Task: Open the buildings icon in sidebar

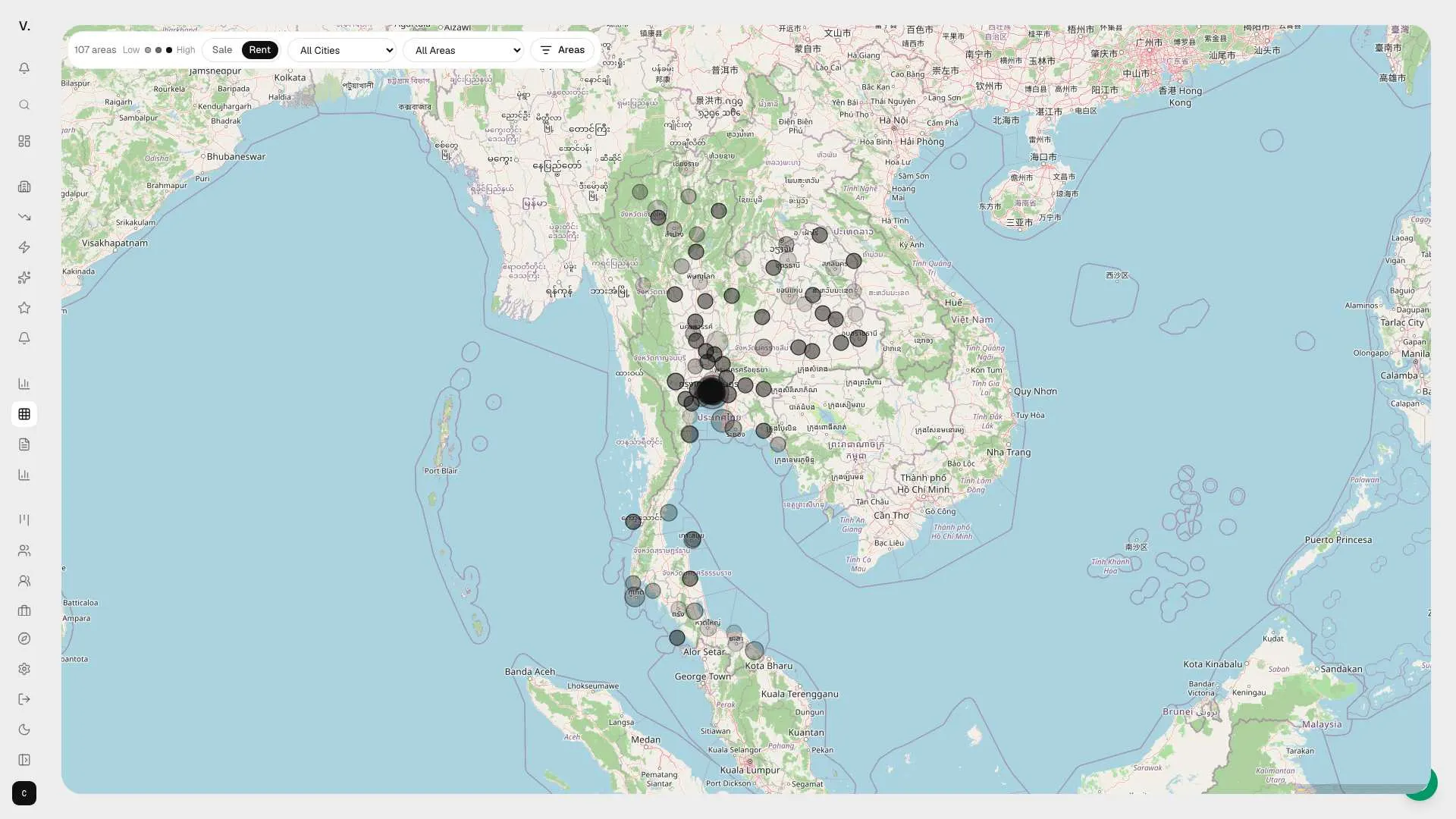Action: click(x=24, y=187)
